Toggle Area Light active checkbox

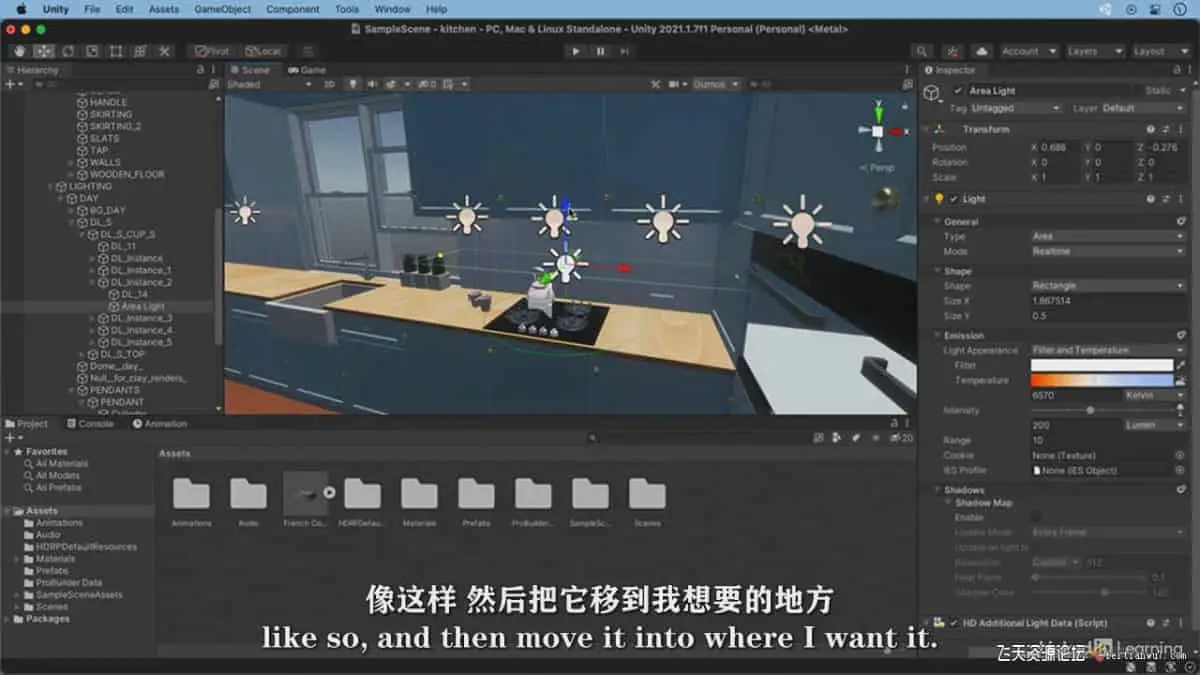pos(959,91)
